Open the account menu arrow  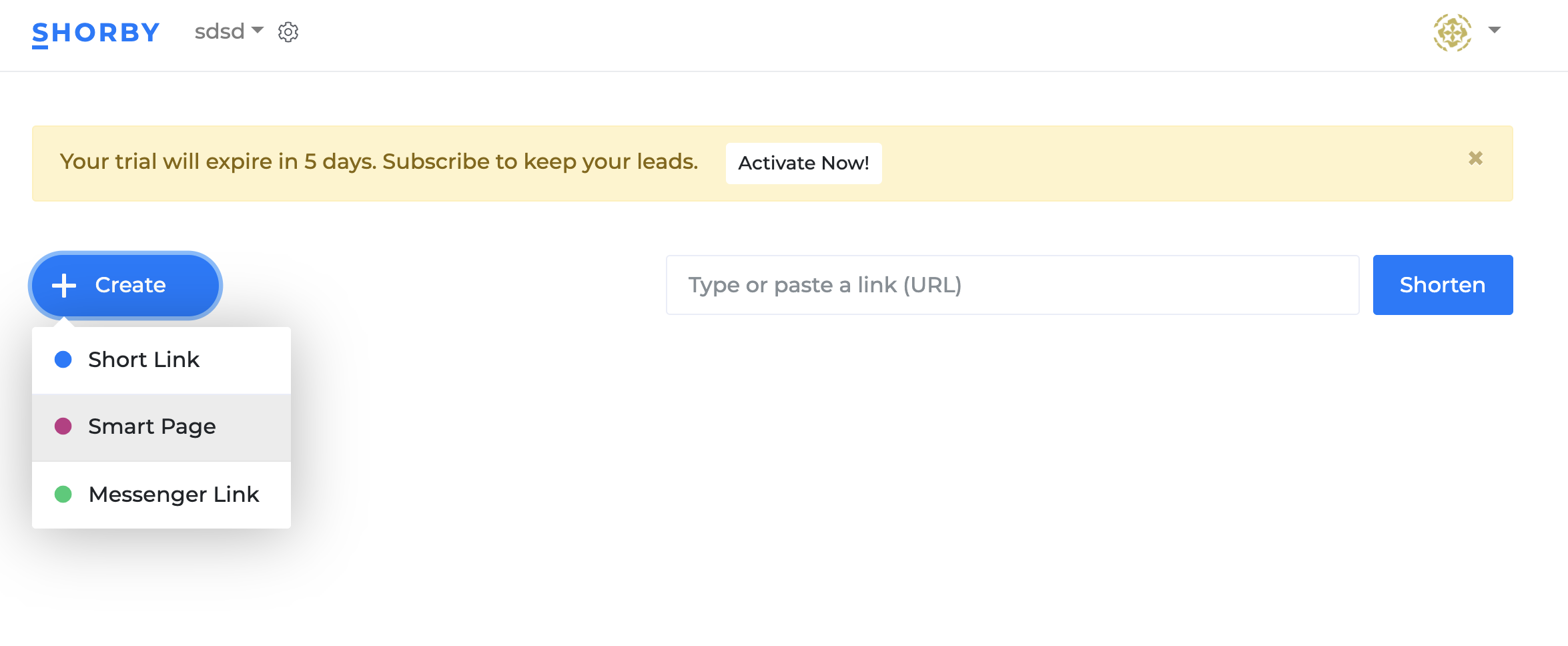[x=1495, y=30]
